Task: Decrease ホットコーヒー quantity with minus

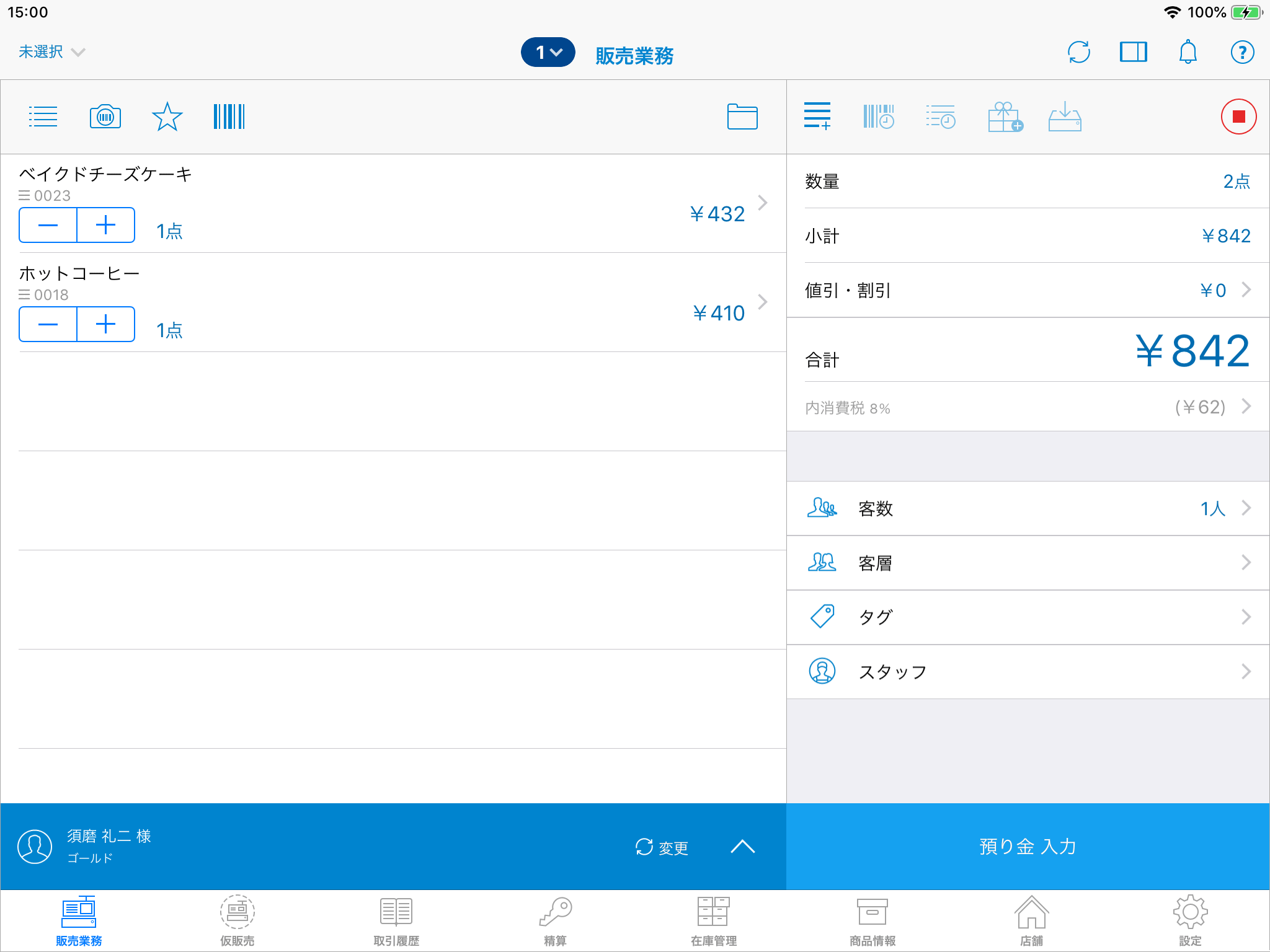Action: click(x=48, y=324)
